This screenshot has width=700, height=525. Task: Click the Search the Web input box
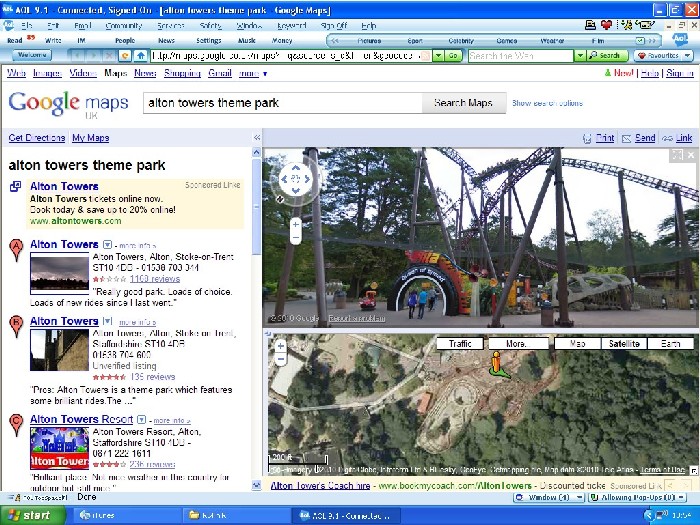coord(521,56)
